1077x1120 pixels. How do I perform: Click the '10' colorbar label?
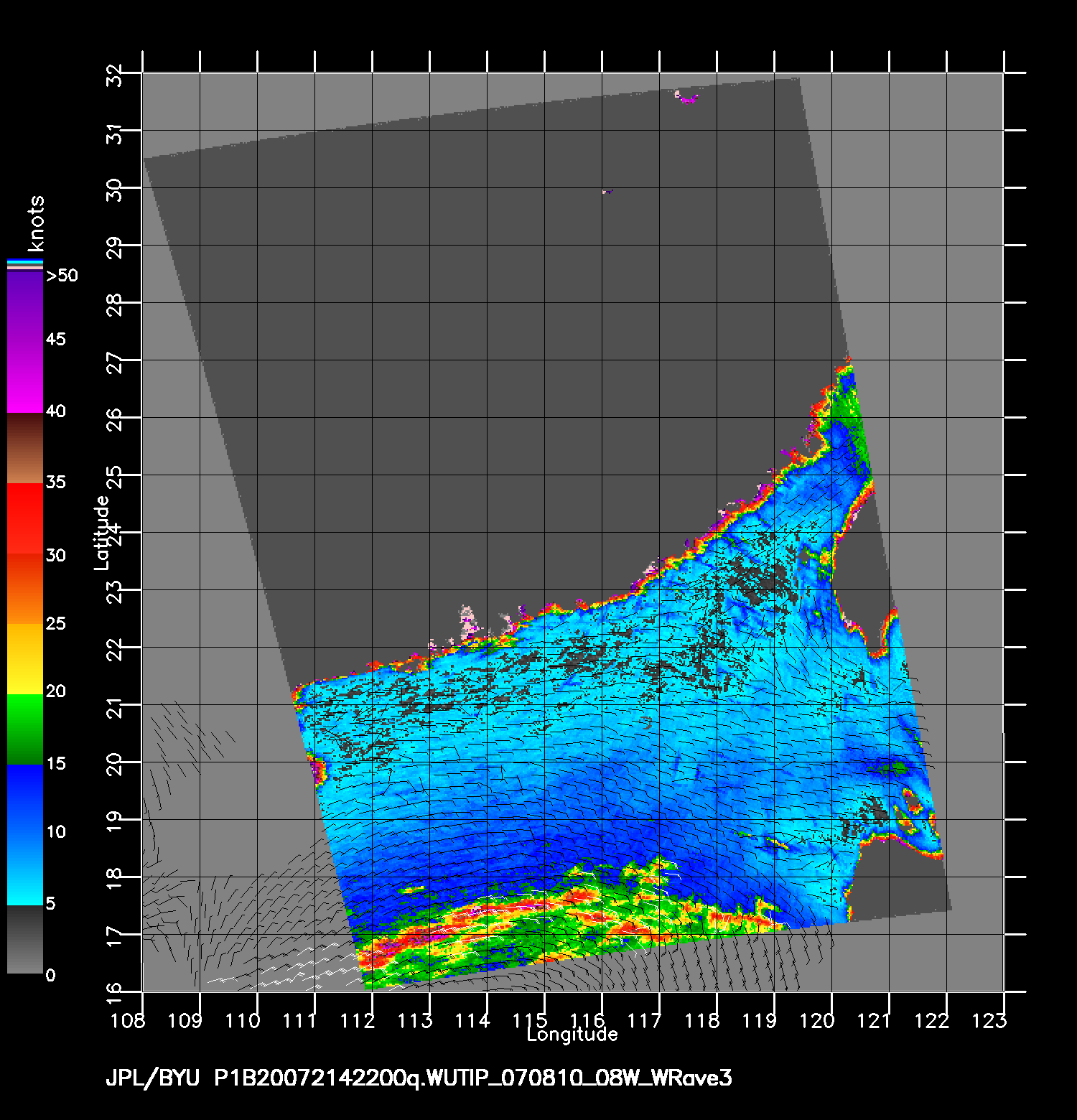(56, 832)
